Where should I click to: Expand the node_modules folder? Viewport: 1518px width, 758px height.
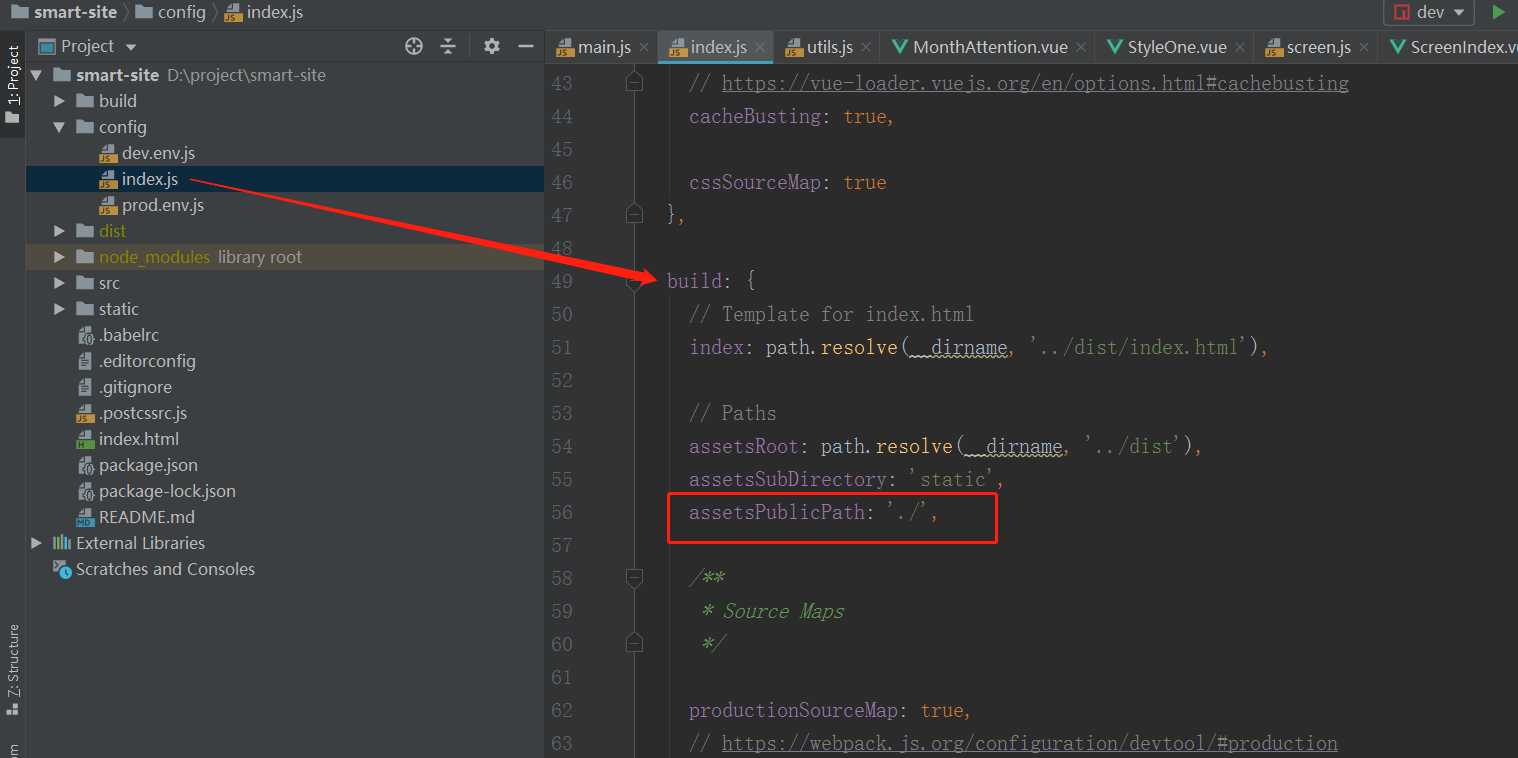[x=59, y=257]
